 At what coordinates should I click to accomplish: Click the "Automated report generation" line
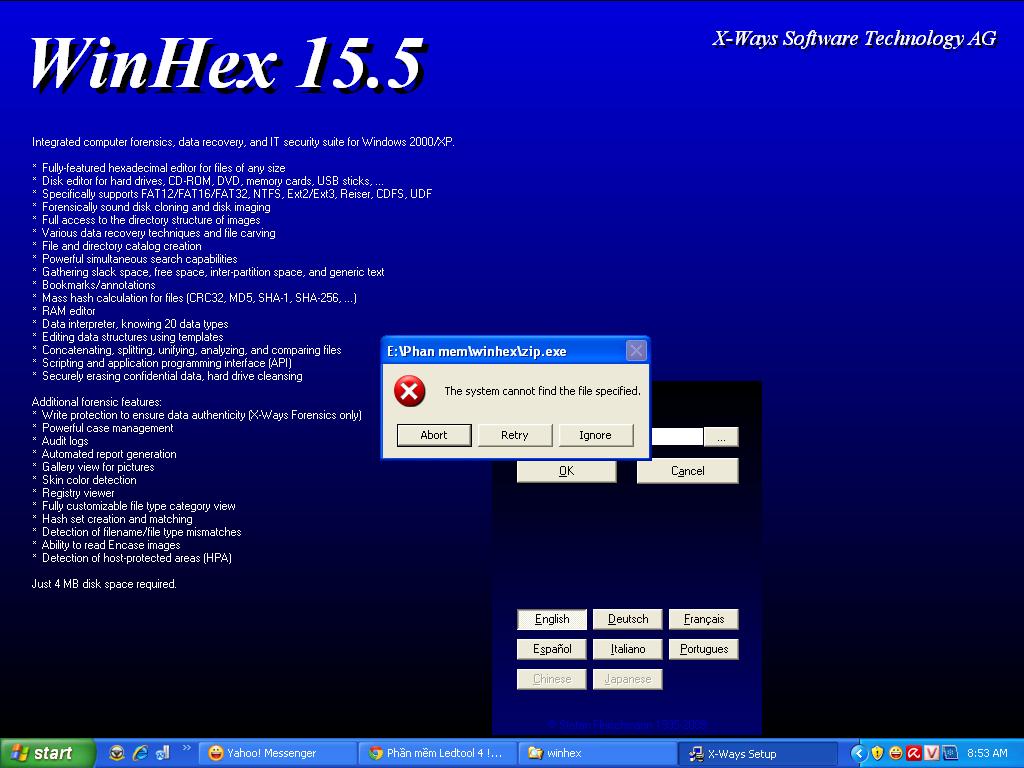109,454
